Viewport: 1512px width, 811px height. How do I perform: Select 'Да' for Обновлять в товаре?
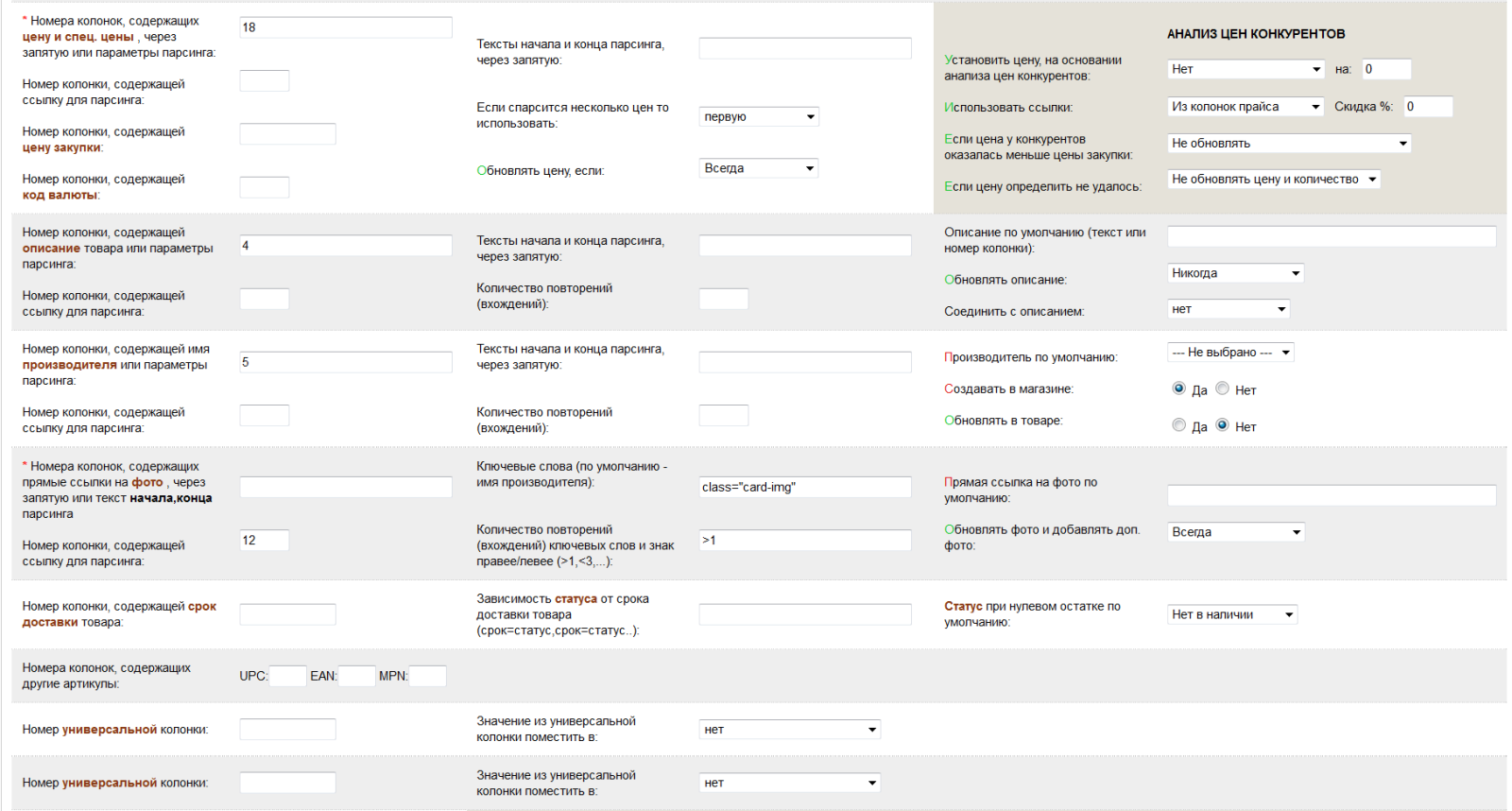tap(1178, 425)
